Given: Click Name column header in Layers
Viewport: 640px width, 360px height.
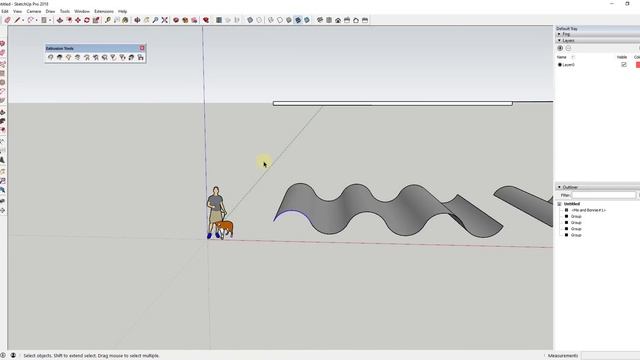Looking at the screenshot, I should point(562,57).
